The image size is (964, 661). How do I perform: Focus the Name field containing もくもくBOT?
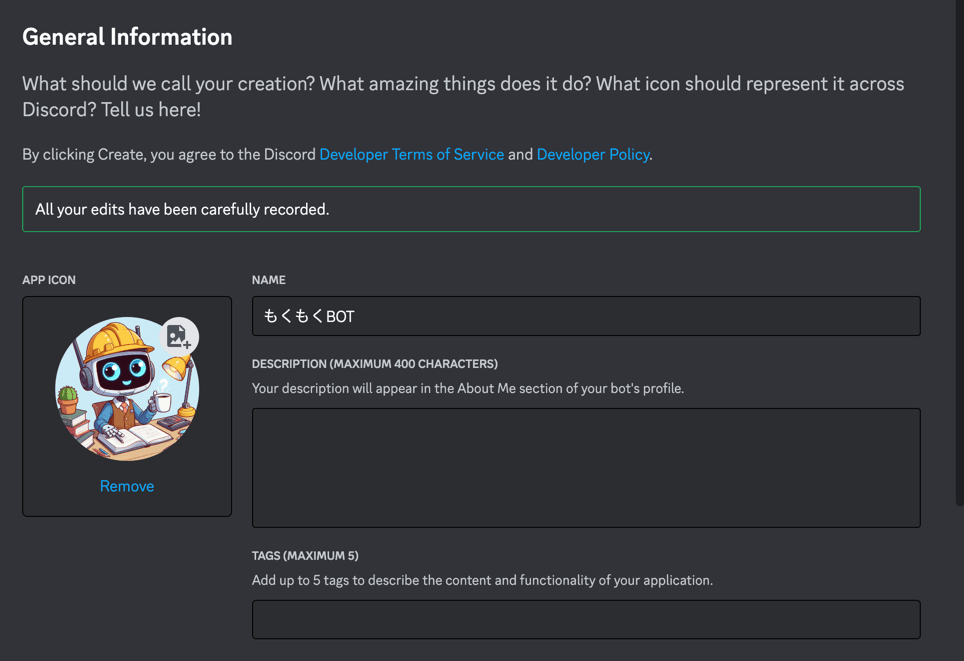[x=586, y=316]
